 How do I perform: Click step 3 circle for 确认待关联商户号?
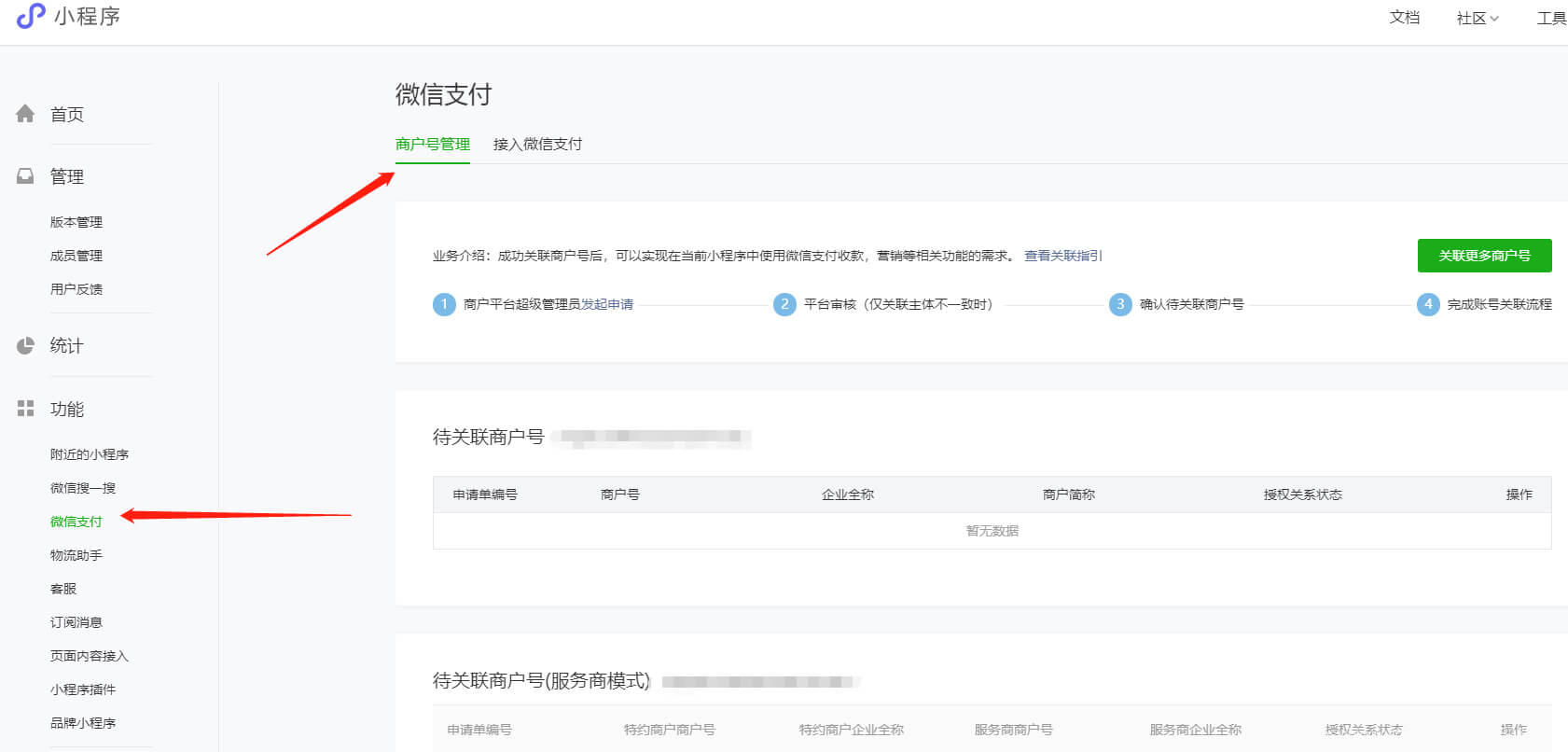point(1120,304)
